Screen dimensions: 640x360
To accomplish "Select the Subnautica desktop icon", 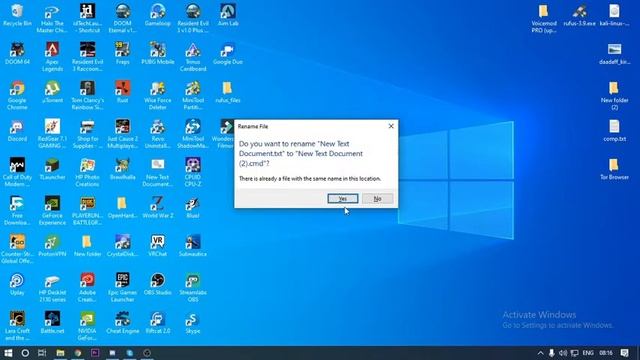I will (x=193, y=246).
